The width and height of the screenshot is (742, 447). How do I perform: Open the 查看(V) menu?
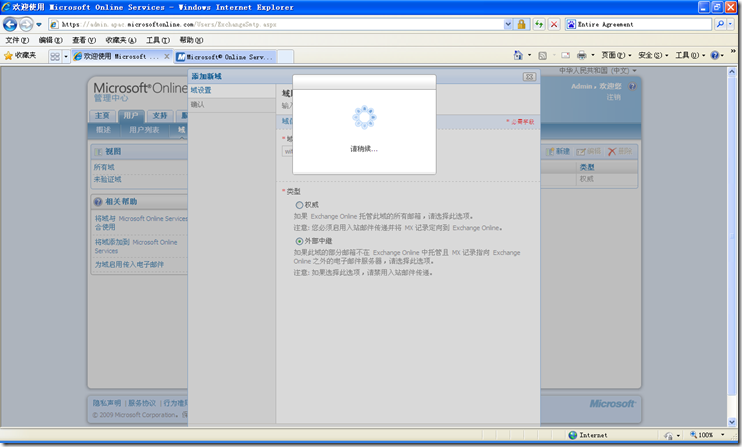[x=84, y=40]
